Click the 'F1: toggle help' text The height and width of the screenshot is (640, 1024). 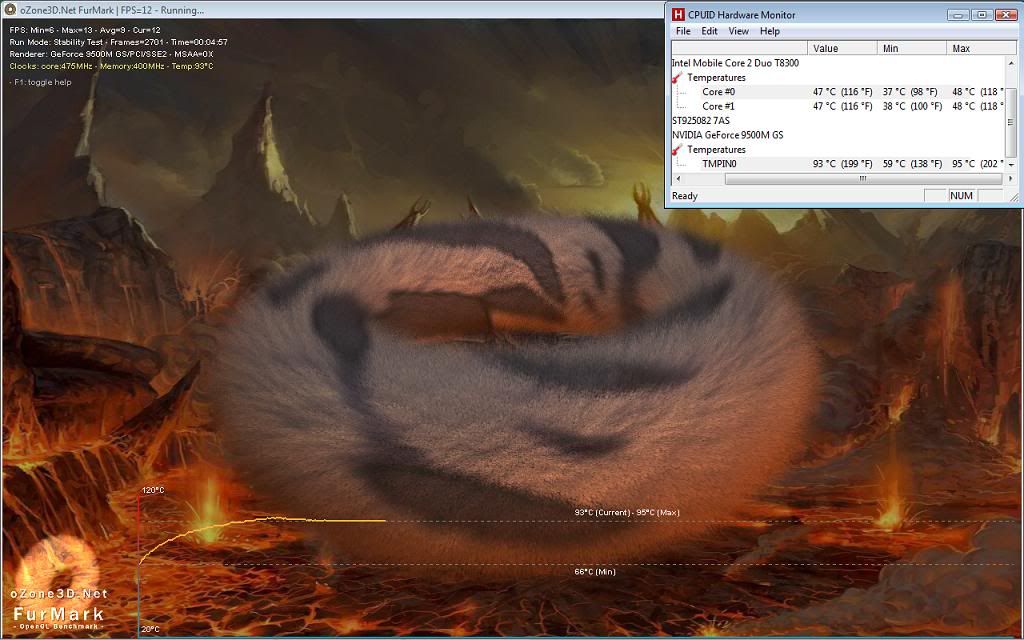point(40,82)
